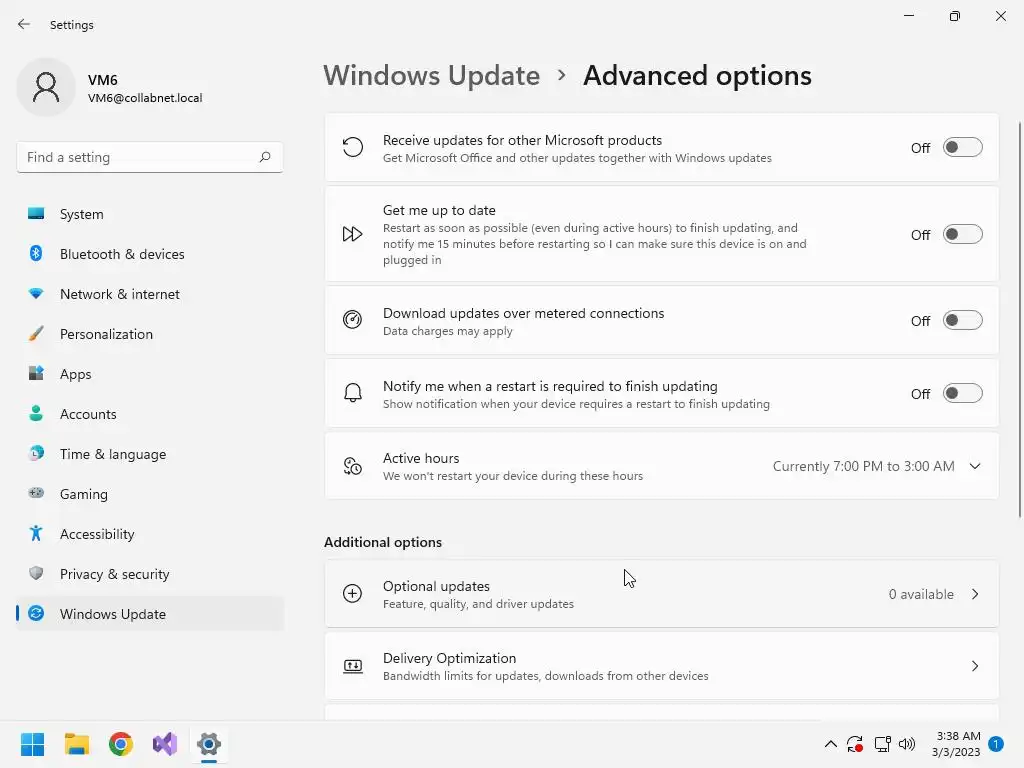Open Network & internet settings
This screenshot has height=768, width=1024.
click(x=150, y=294)
